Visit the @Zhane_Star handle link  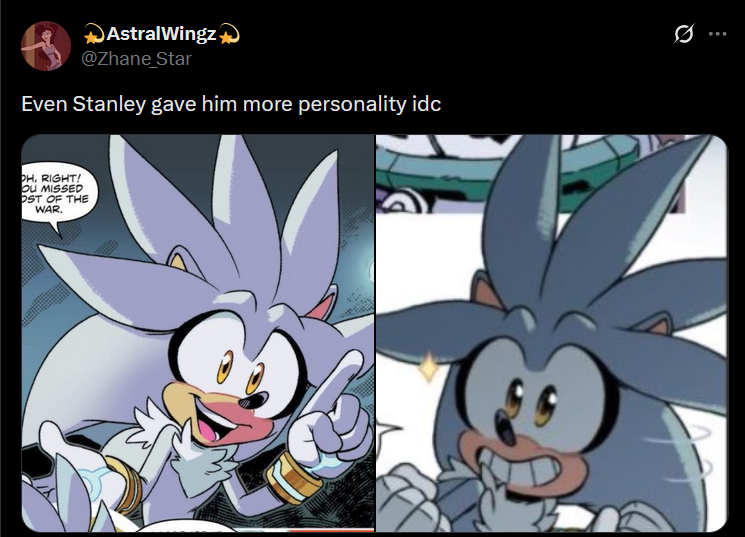[136, 59]
